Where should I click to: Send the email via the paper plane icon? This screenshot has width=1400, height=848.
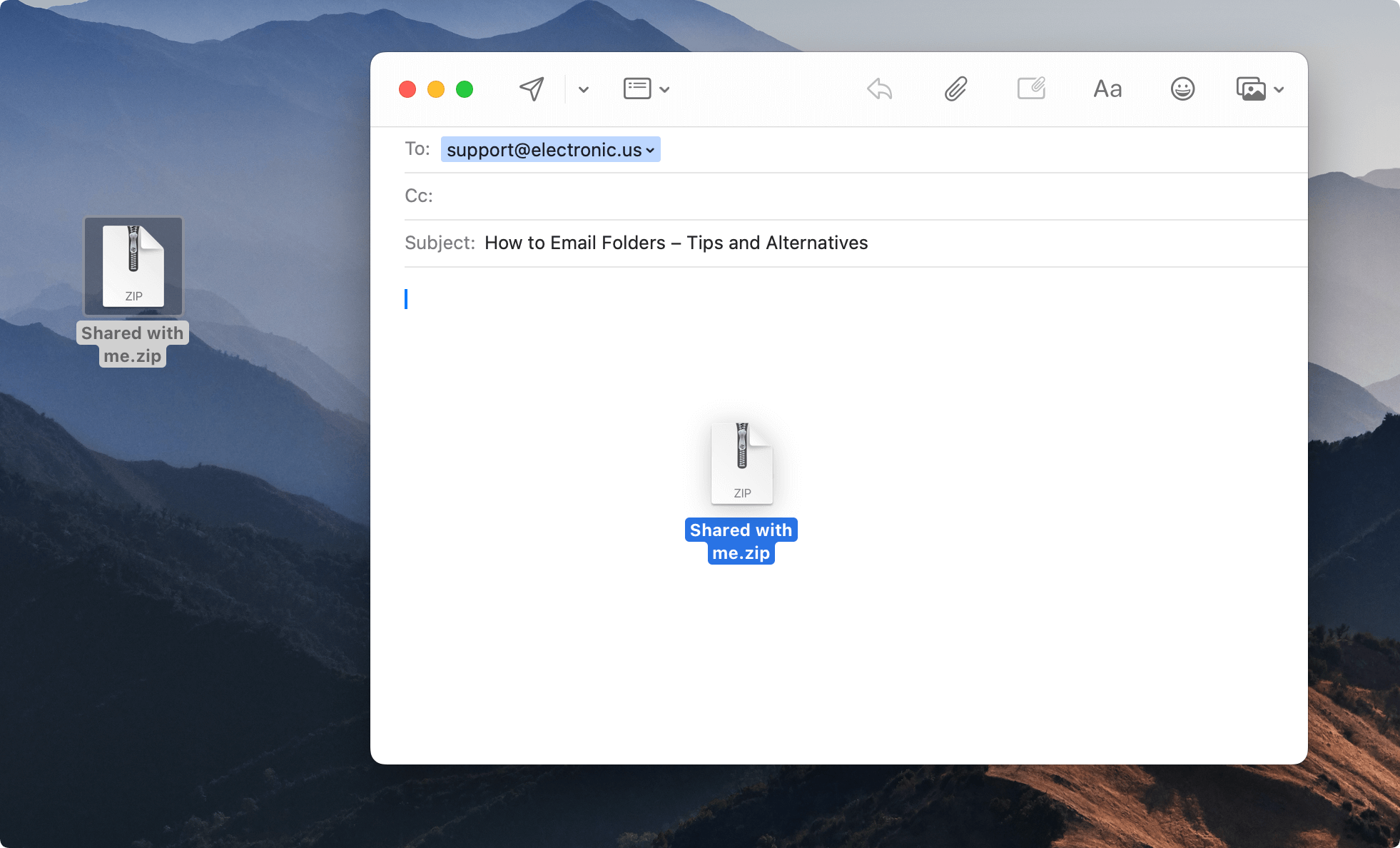pos(531,89)
